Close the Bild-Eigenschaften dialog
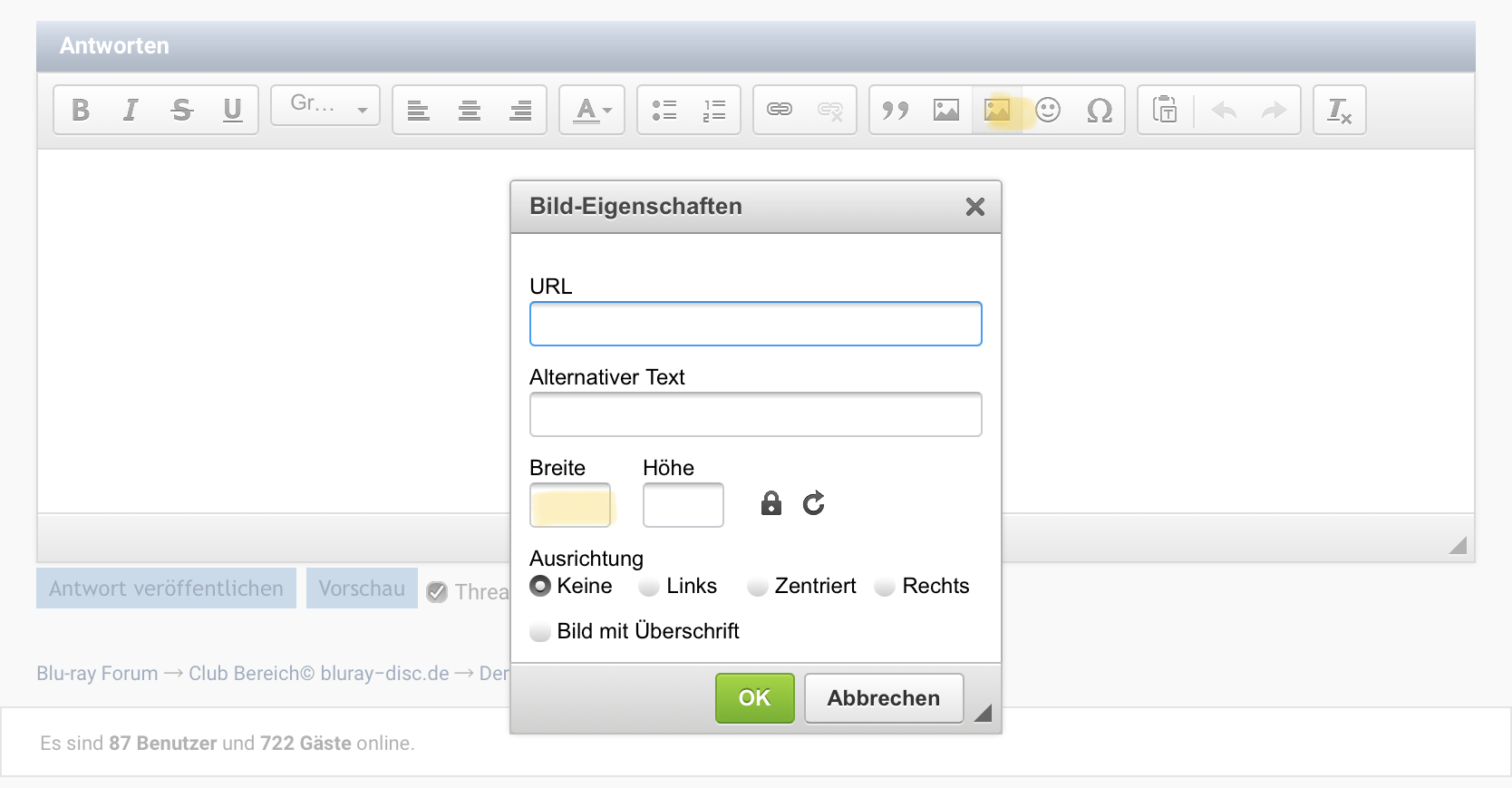 (x=975, y=207)
